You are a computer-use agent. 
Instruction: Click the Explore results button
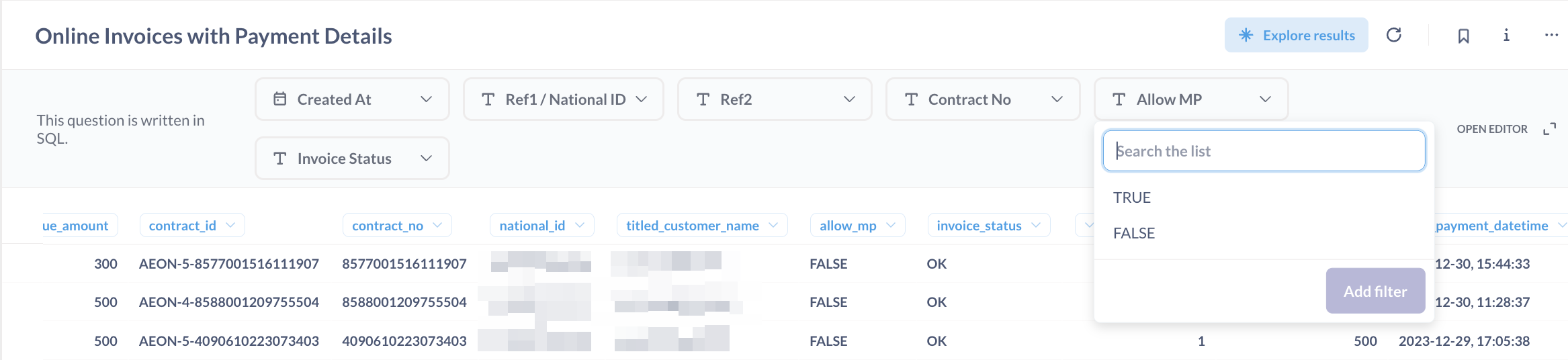click(x=1296, y=35)
